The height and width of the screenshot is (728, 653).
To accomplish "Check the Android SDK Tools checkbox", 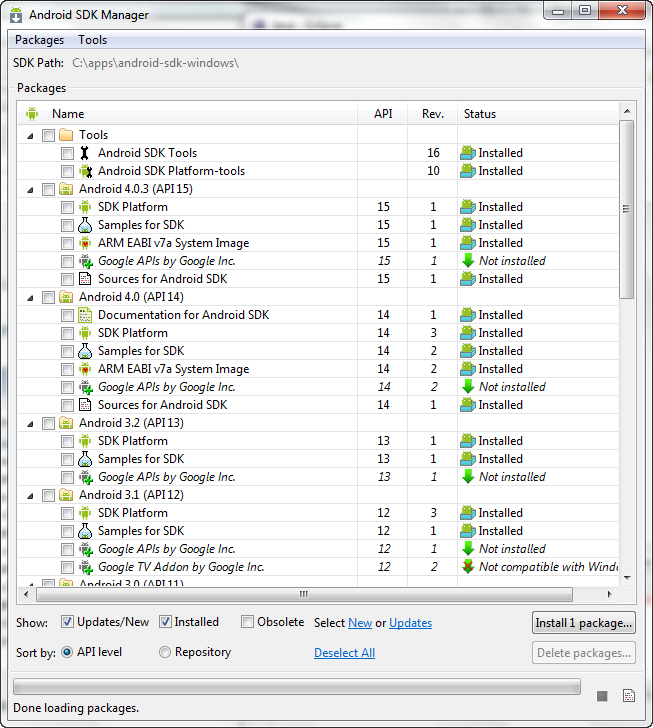I will tap(67, 153).
